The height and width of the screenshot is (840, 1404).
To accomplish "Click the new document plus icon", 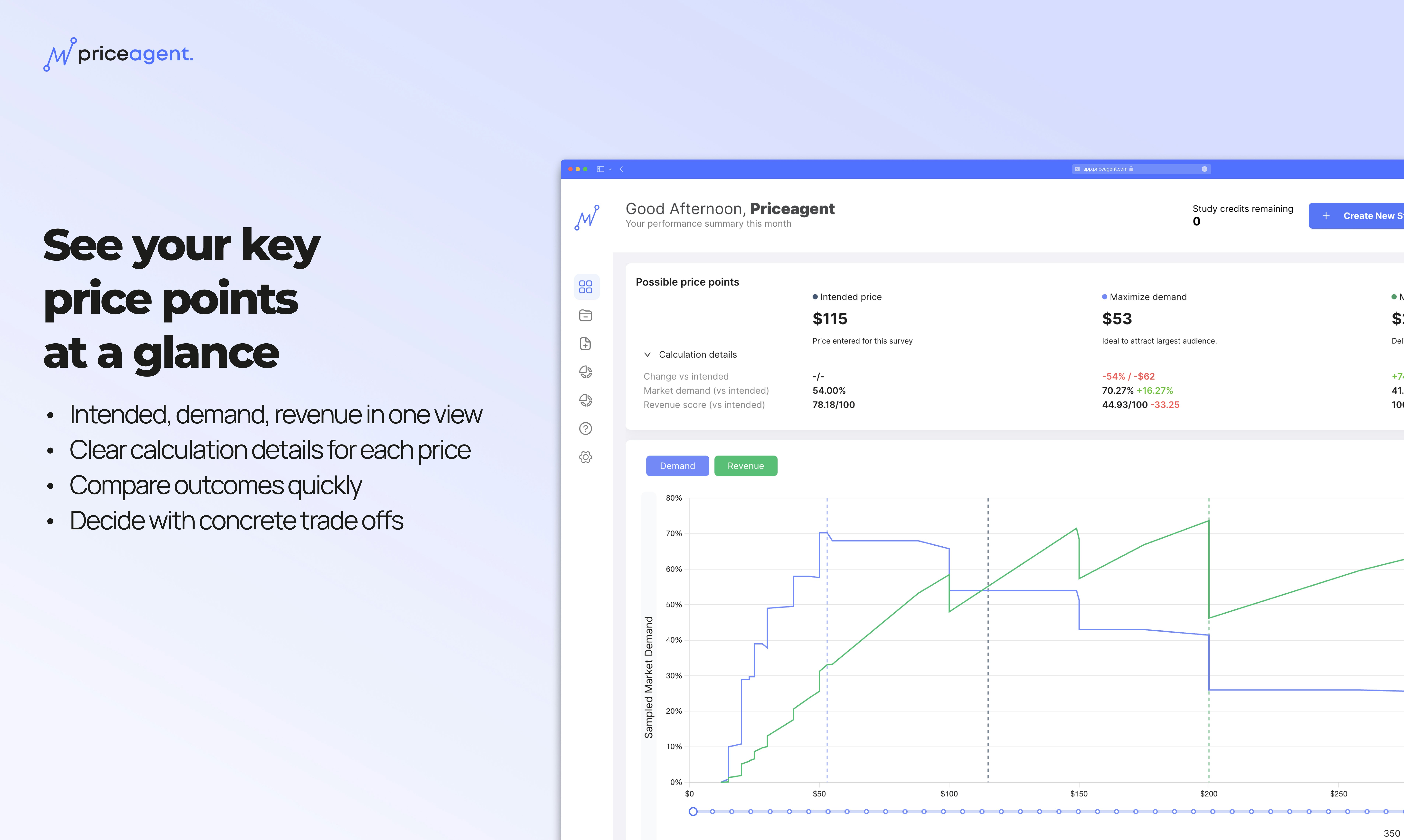I will point(585,344).
